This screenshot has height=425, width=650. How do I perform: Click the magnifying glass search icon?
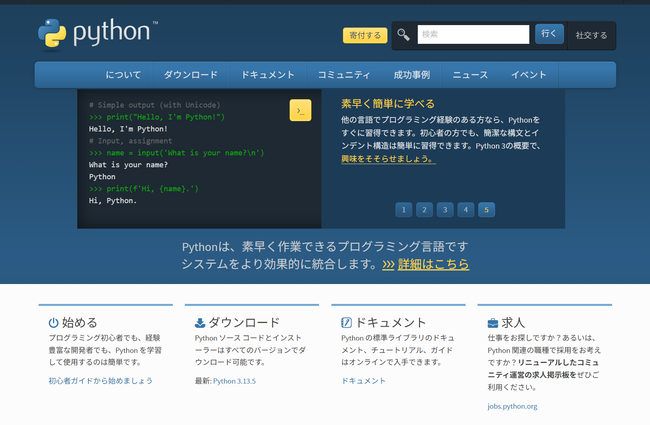(403, 34)
